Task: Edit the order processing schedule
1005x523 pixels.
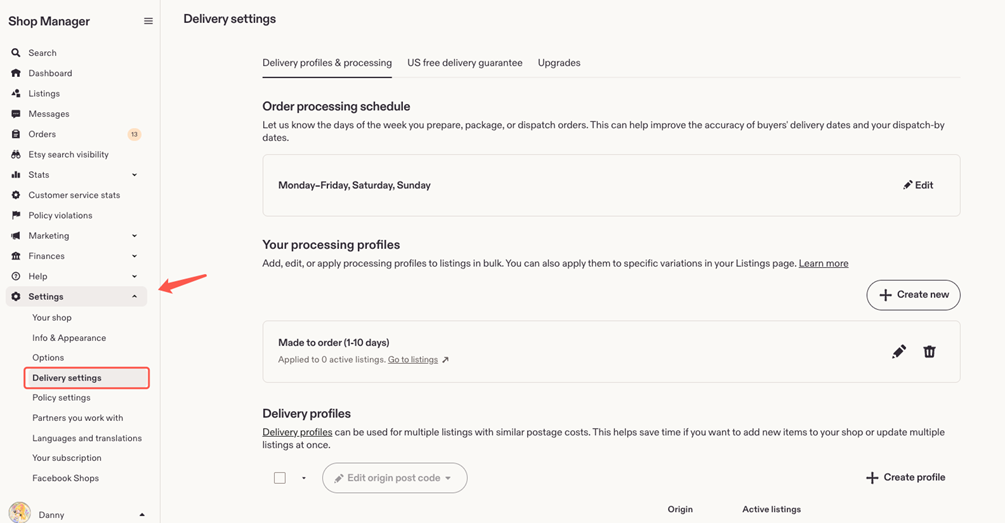Action: pyautogui.click(x=918, y=185)
